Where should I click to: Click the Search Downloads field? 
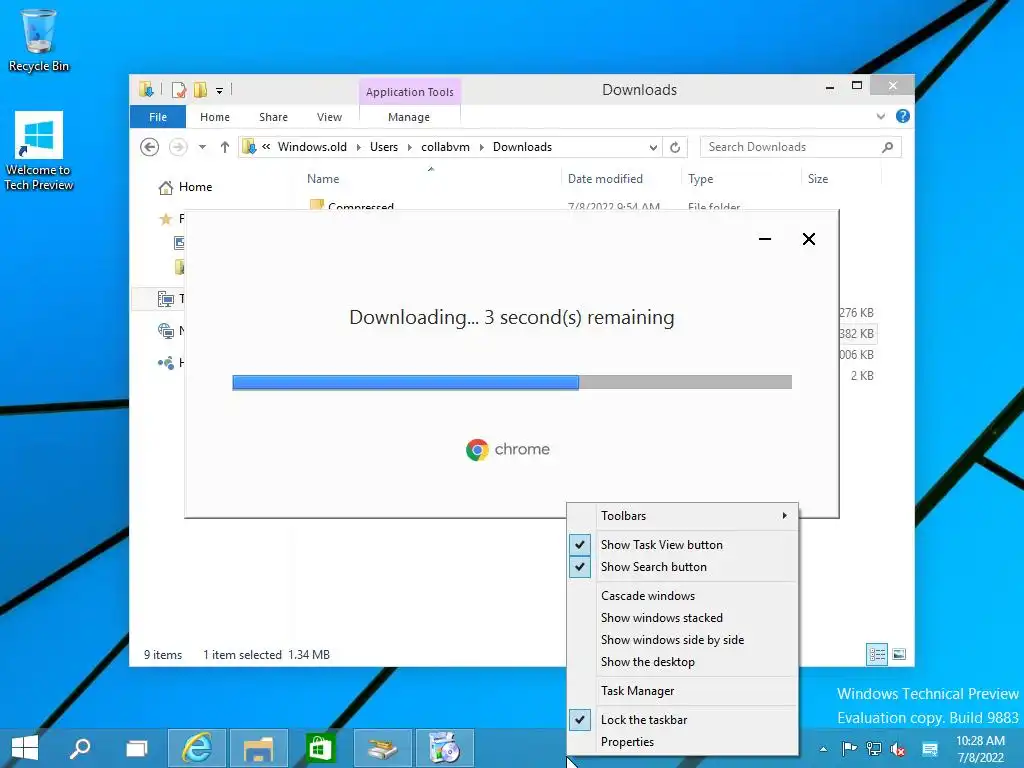point(800,147)
